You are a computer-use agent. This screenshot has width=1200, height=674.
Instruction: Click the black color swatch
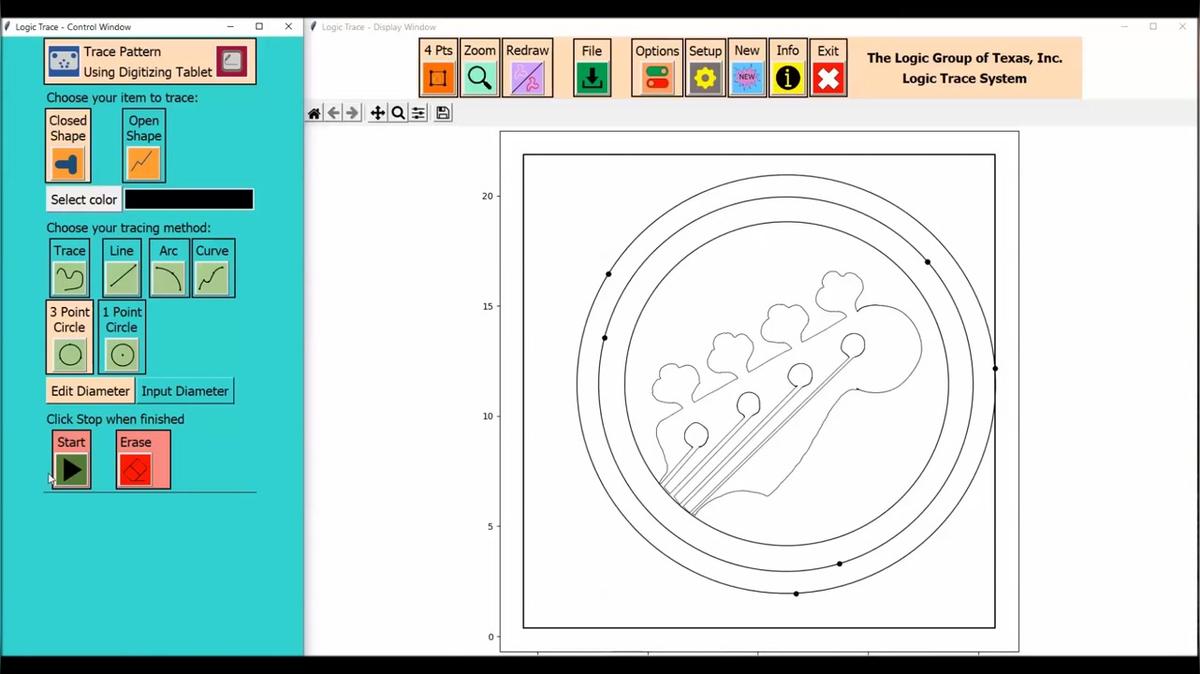pyautogui.click(x=189, y=199)
